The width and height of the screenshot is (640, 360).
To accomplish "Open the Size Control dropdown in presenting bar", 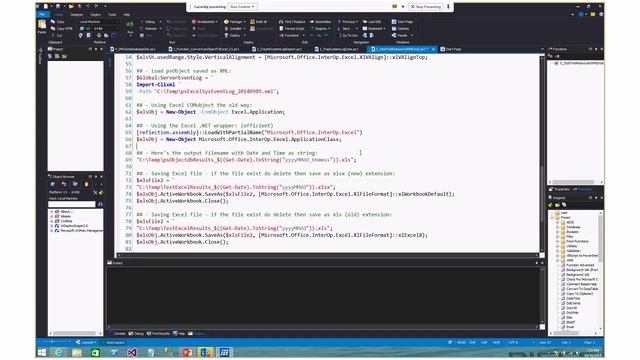I will [242, 7].
